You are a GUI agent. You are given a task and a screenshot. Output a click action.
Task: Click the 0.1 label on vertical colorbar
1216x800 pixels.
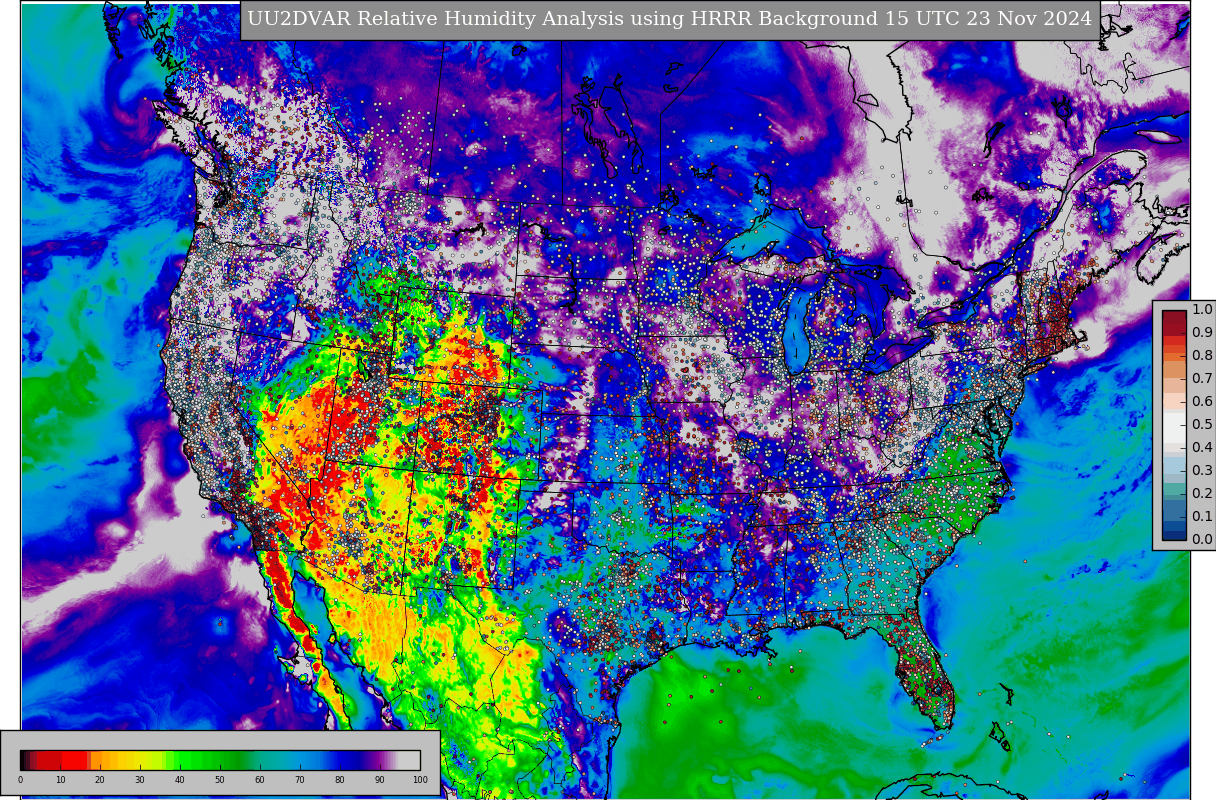1201,517
